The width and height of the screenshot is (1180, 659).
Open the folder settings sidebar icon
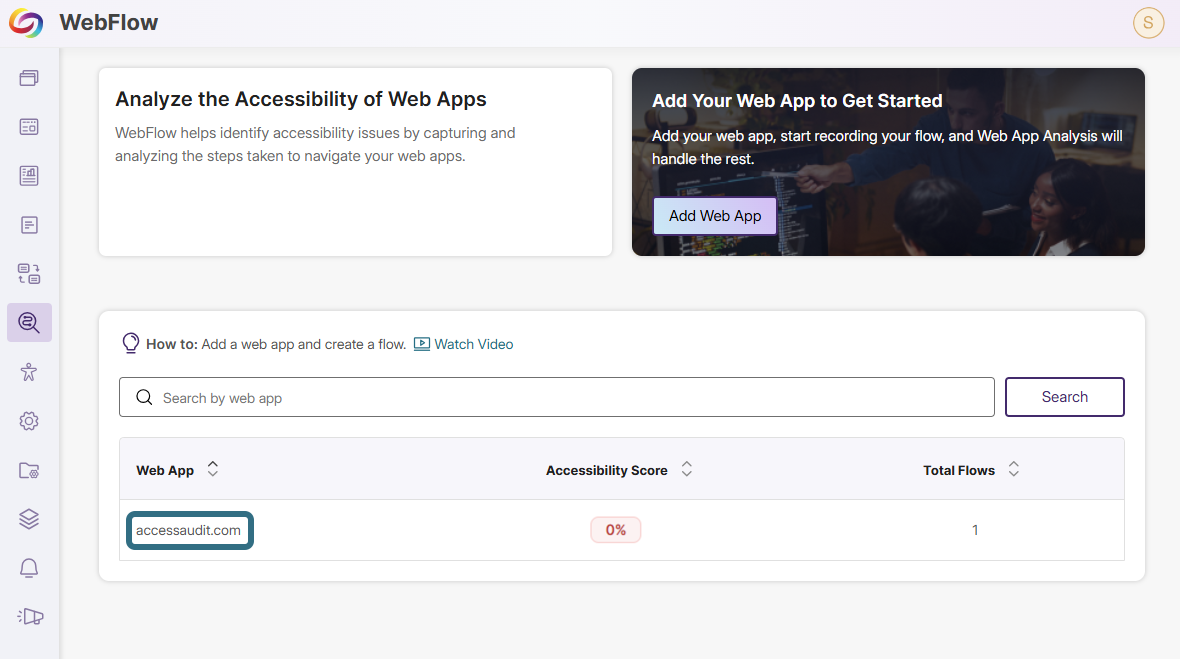click(x=29, y=470)
